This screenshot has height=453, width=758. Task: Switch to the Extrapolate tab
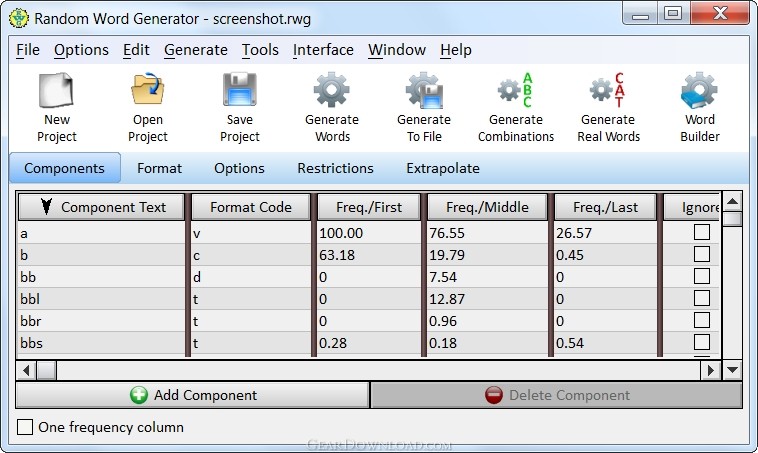coord(443,168)
